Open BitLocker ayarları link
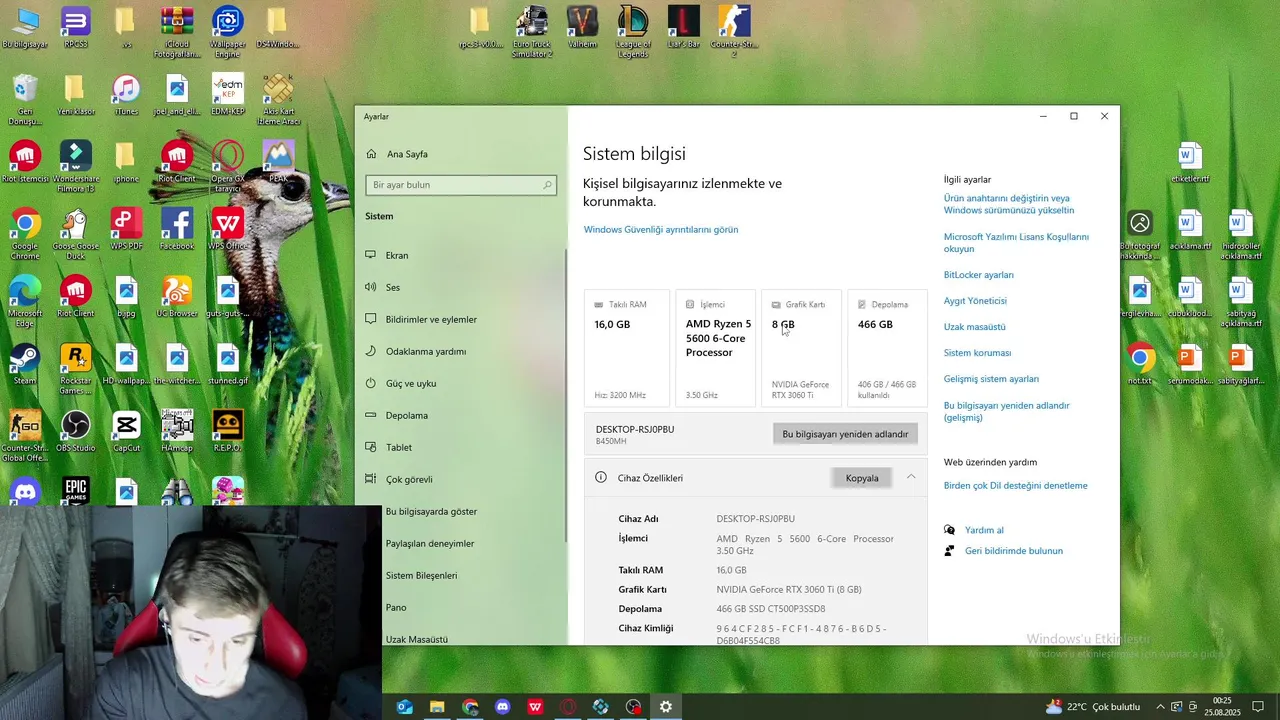 pyautogui.click(x=979, y=275)
